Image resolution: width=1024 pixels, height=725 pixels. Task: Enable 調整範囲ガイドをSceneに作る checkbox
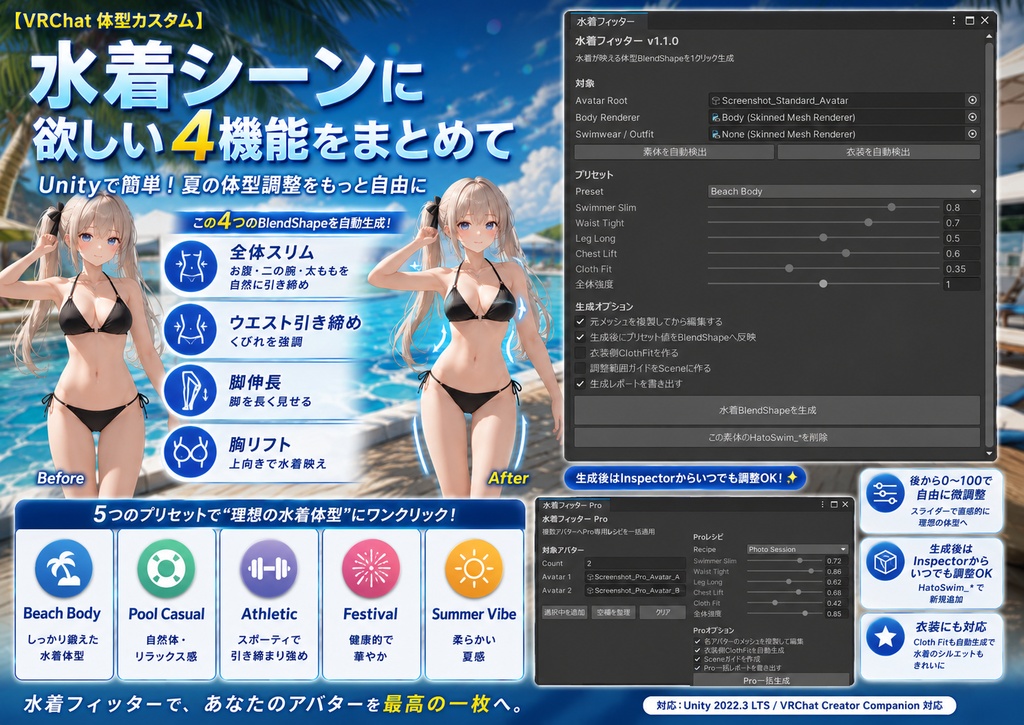click(580, 368)
